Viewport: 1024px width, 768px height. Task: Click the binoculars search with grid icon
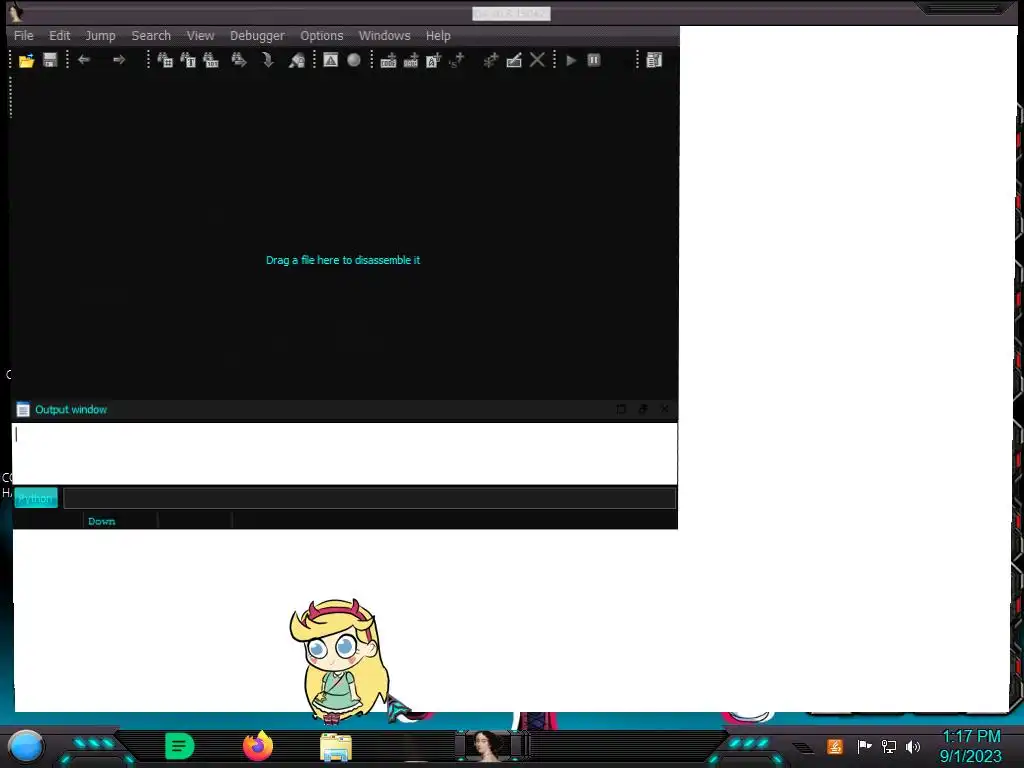coord(165,60)
